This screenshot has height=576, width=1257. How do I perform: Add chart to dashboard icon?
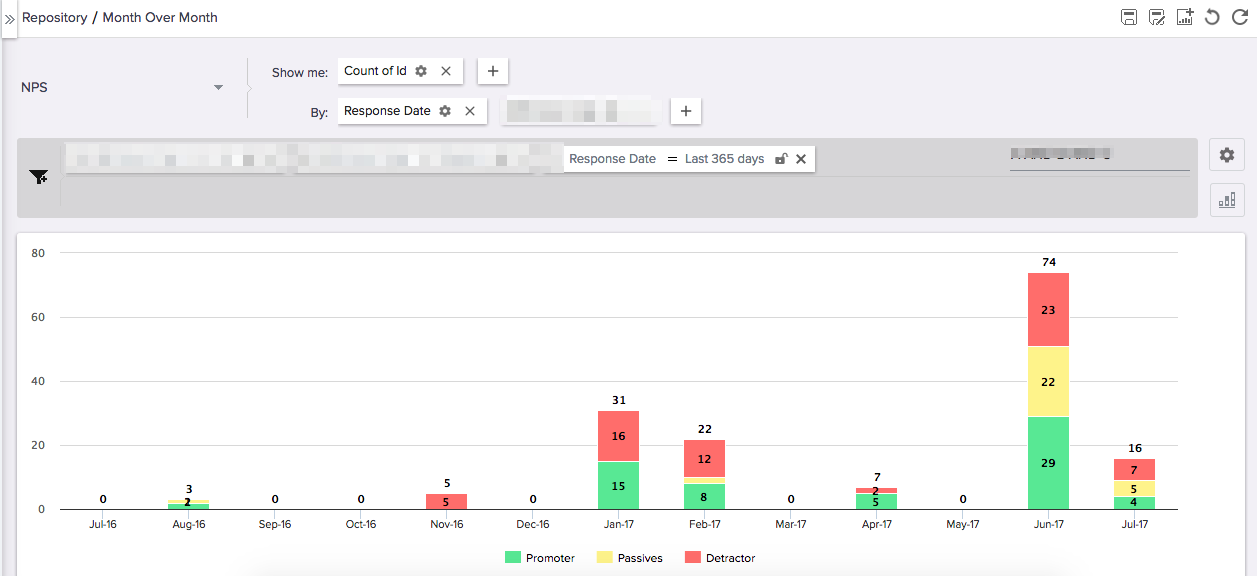(x=1185, y=17)
